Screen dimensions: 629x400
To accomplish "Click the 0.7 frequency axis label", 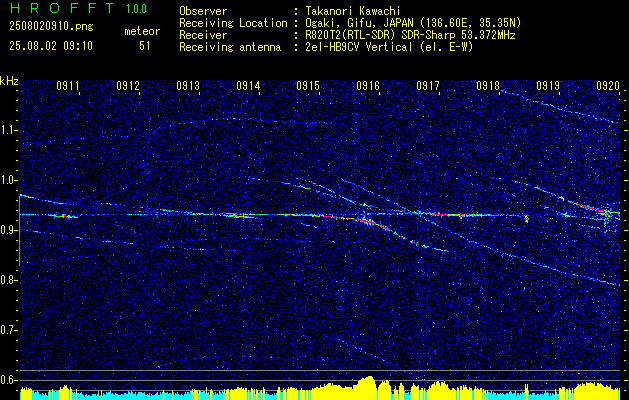I will coord(9,330).
